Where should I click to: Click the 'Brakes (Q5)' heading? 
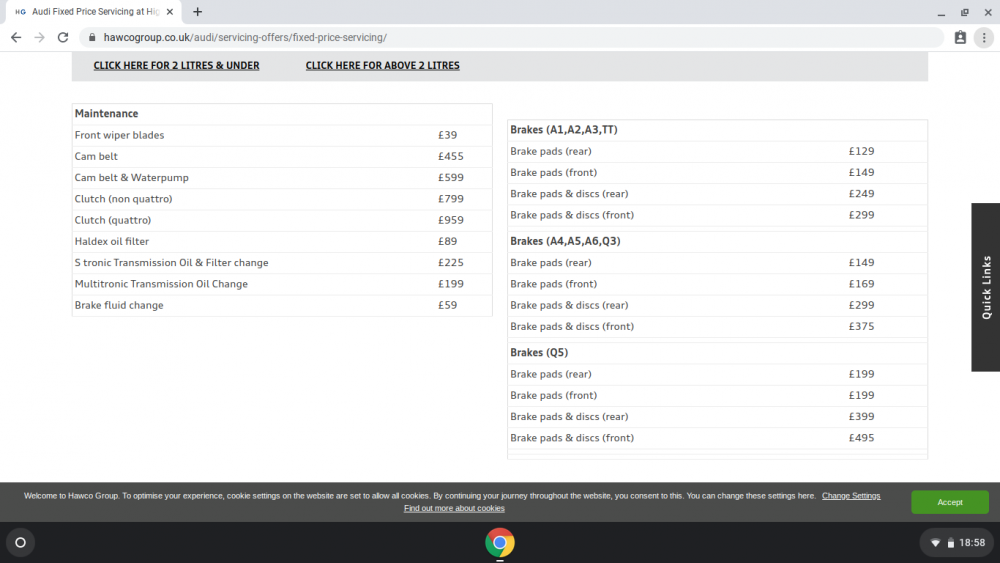[539, 353]
